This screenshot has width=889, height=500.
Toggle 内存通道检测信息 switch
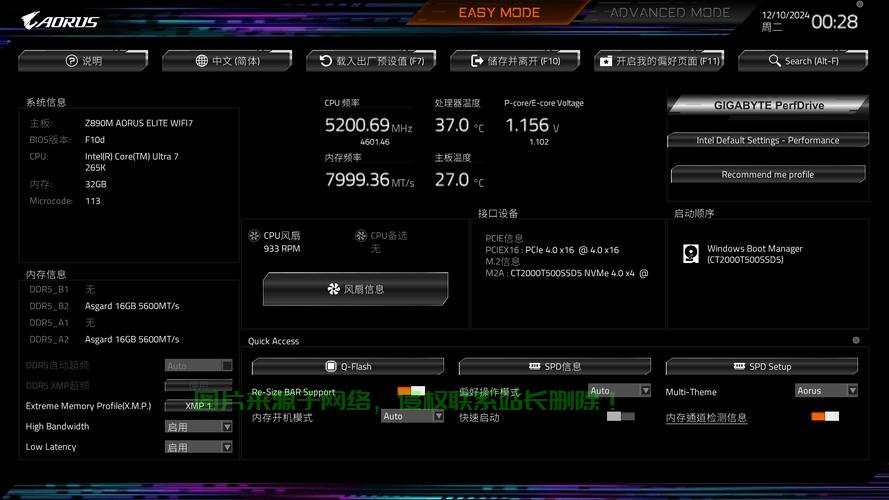pyautogui.click(x=825, y=417)
